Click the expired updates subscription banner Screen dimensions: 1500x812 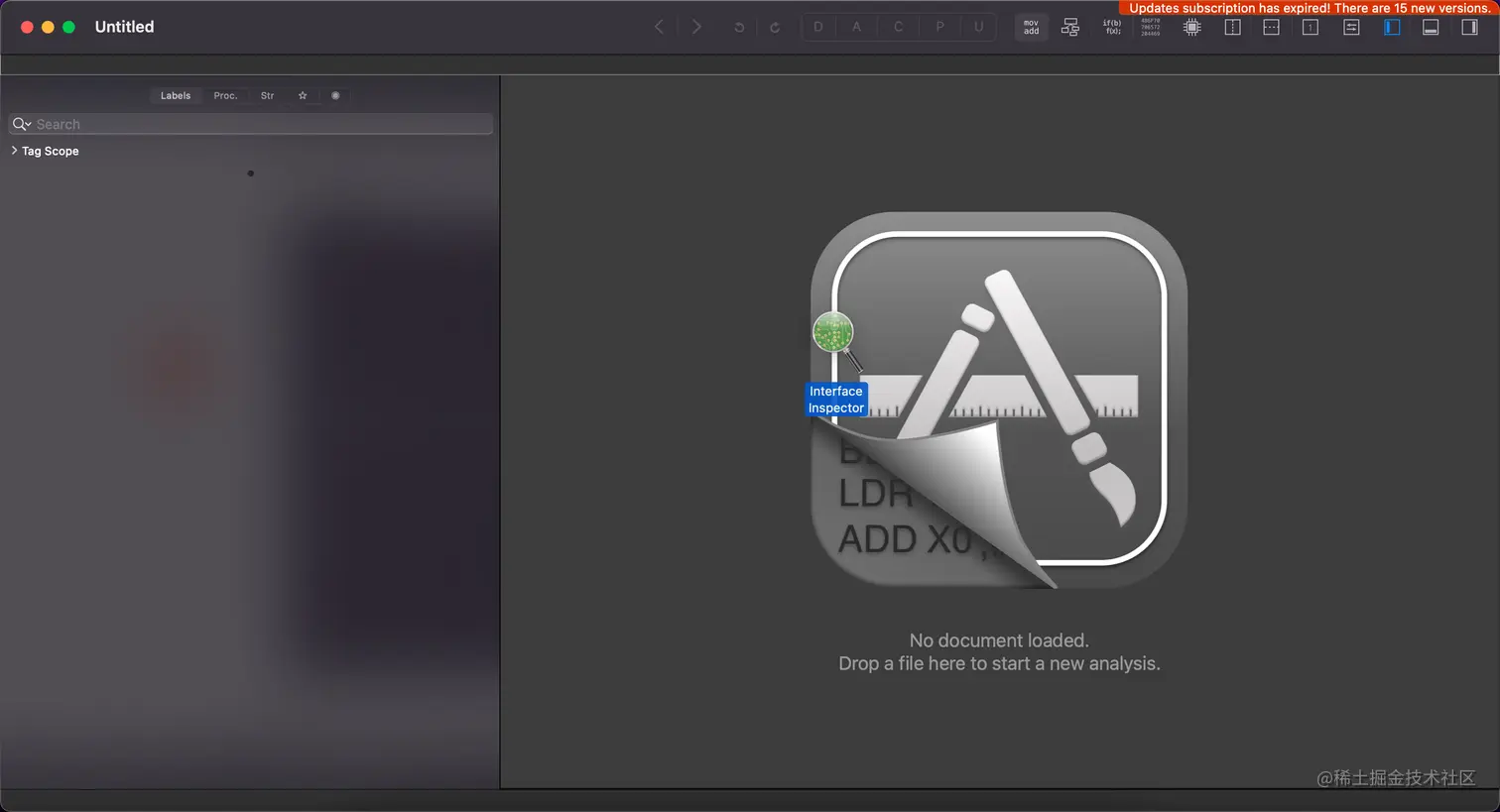click(1310, 8)
